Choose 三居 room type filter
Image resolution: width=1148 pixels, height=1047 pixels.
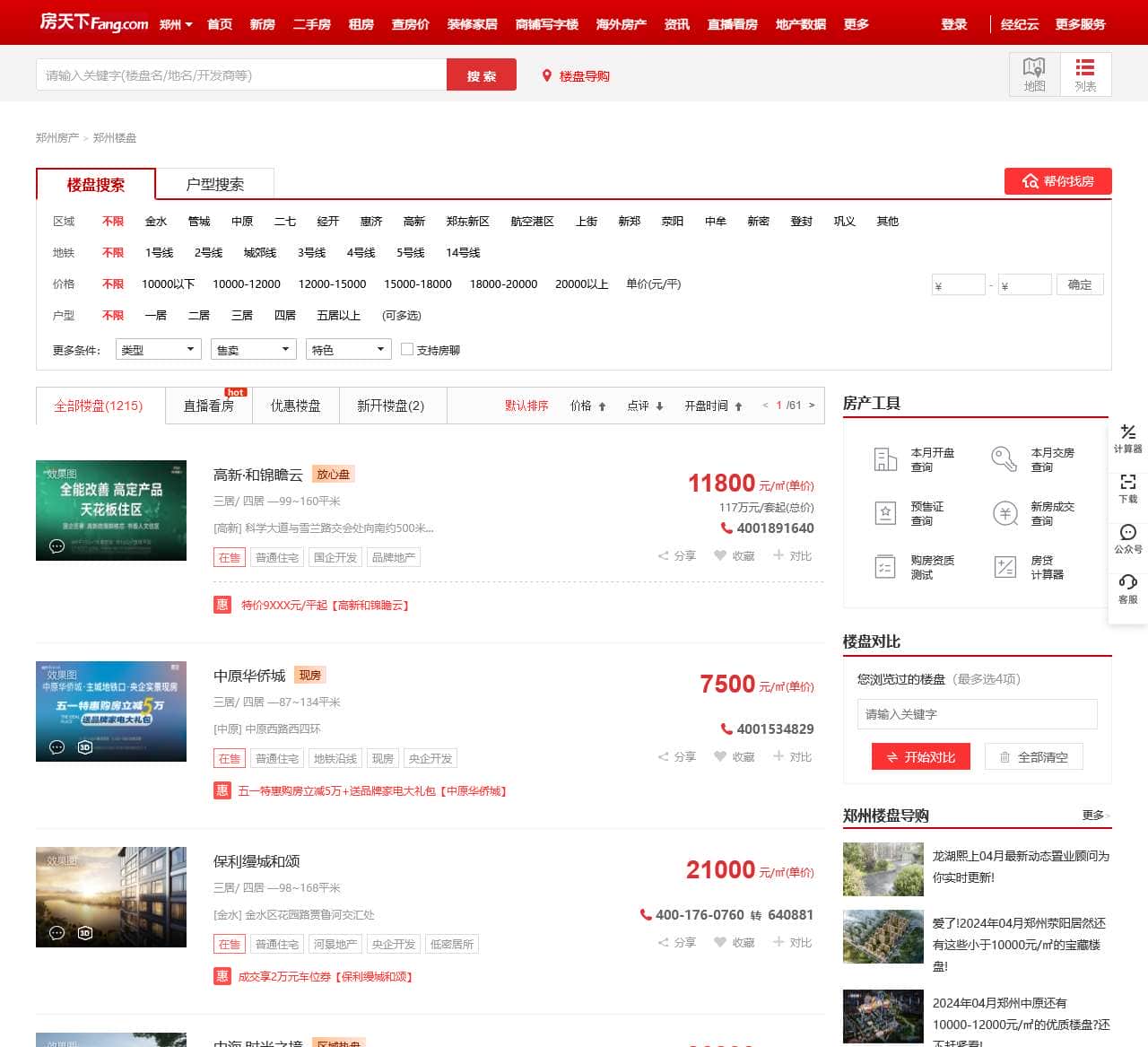coord(242,316)
